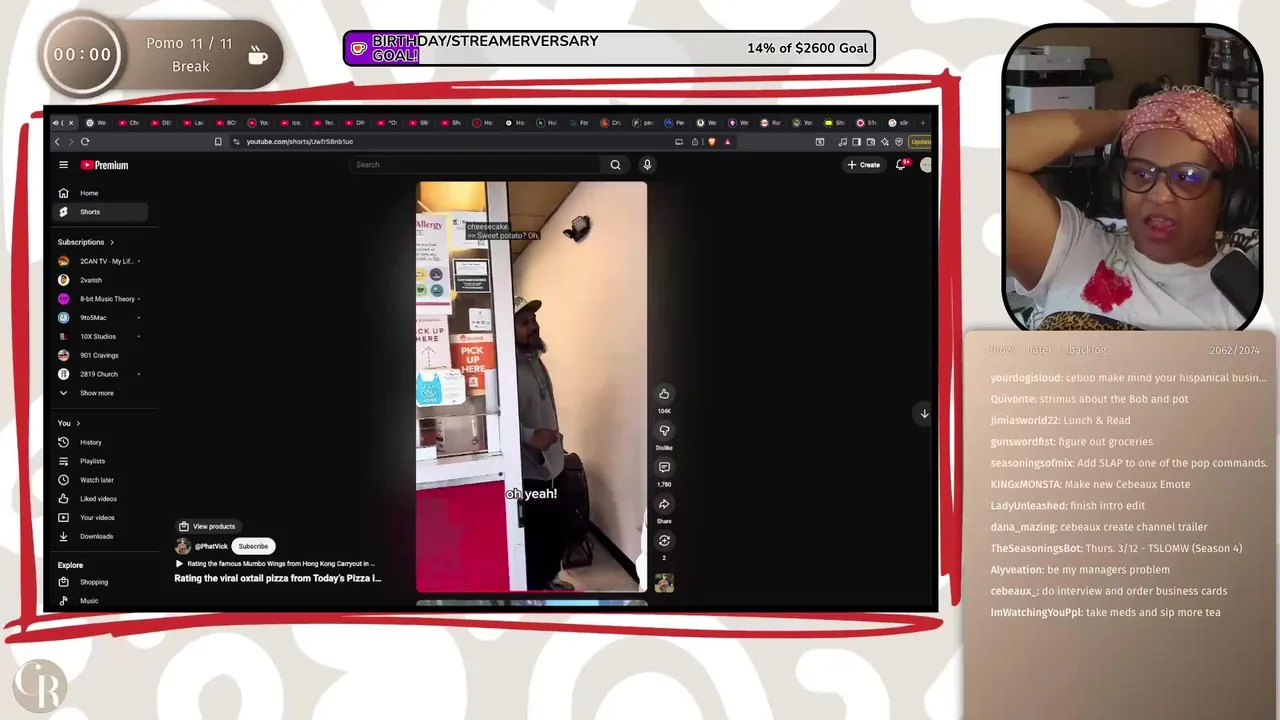1280x720 pixels.
Task: Select Shorts in the sidebar
Action: pyautogui.click(x=102, y=212)
